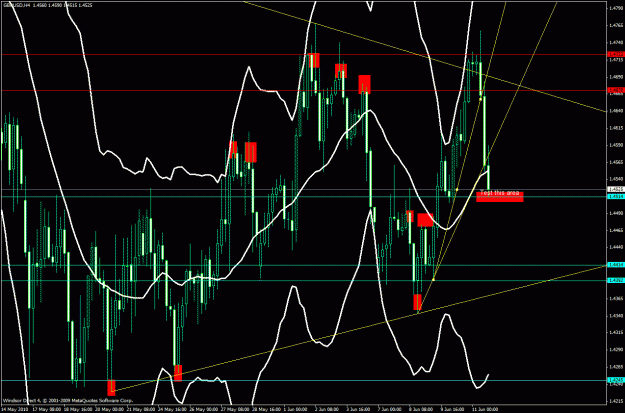Image resolution: width=625 pixels, height=413 pixels.
Task: Click the 1.4590 price scale value
Action: click(614, 145)
